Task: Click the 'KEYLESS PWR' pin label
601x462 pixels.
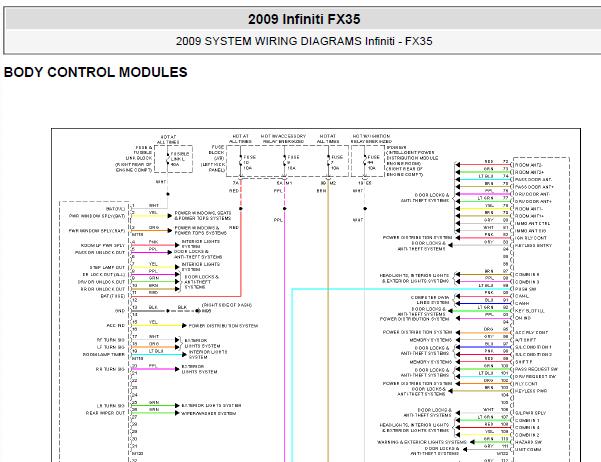Action: (531, 391)
